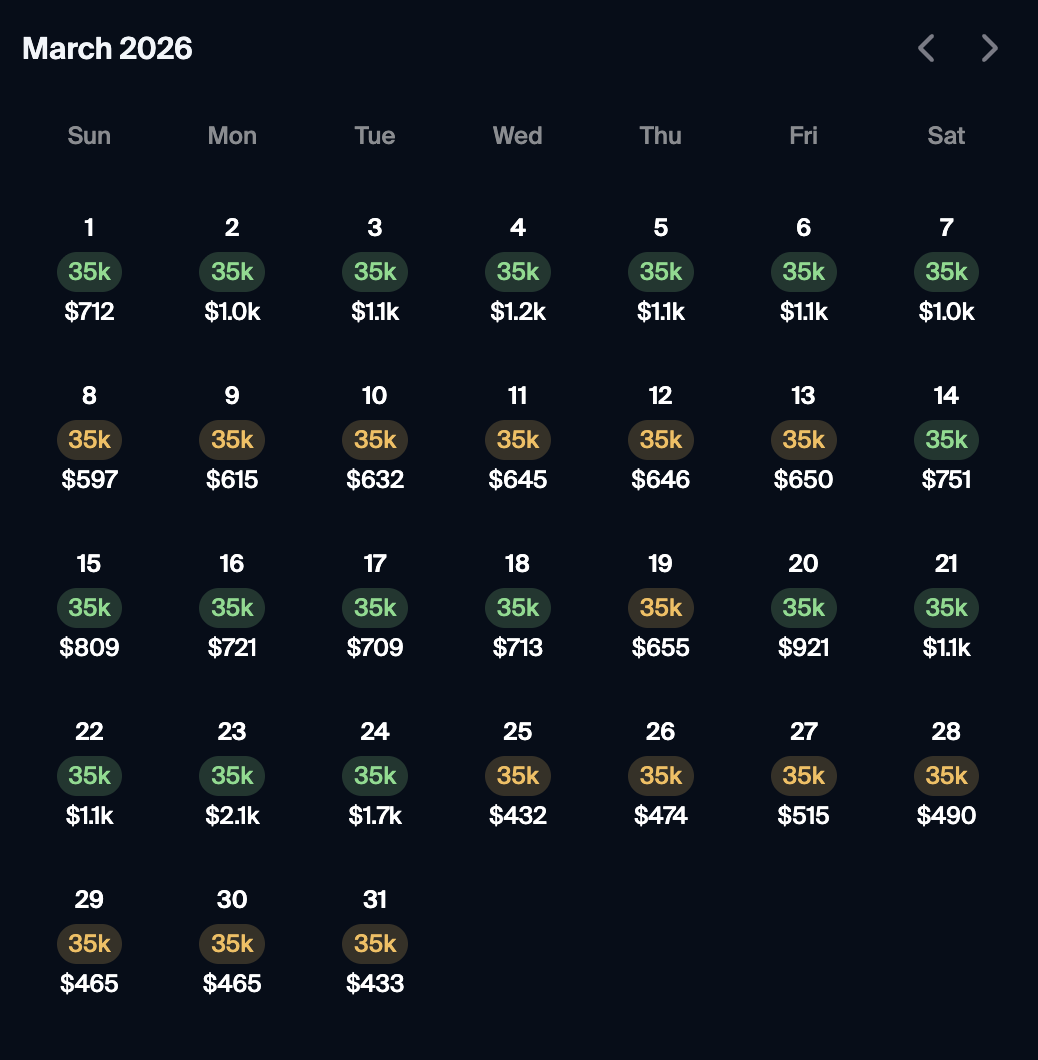Advance to the next month
1038x1060 pixels.
[989, 48]
